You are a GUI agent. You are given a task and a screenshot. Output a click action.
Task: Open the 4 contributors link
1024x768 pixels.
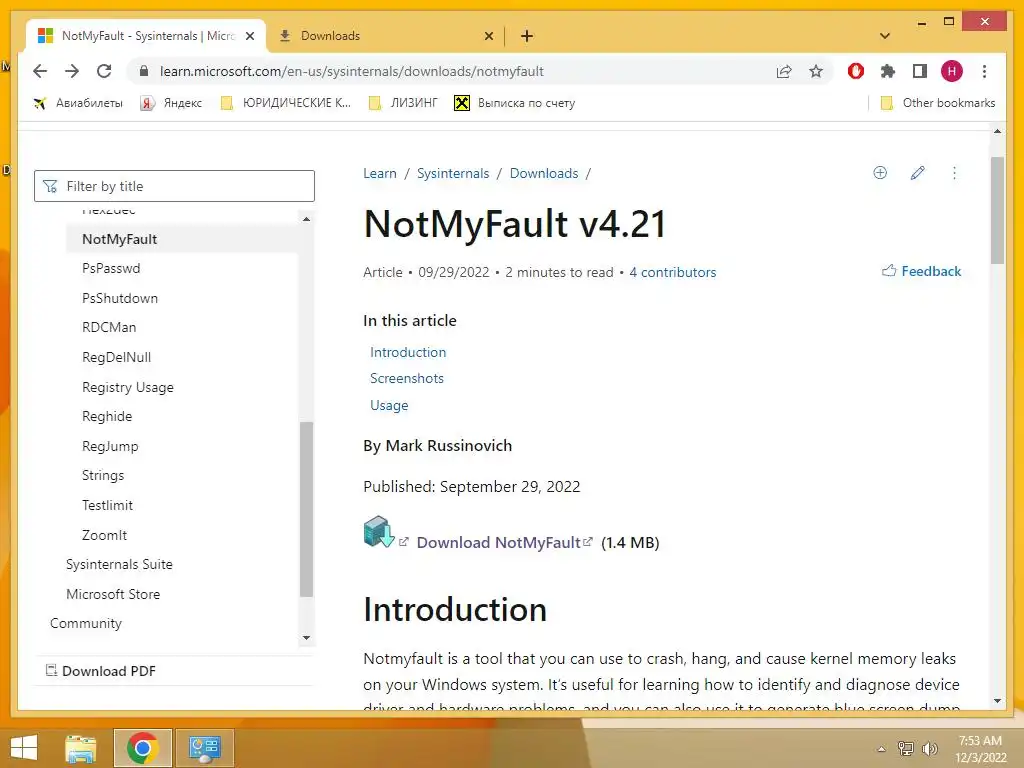tap(673, 272)
